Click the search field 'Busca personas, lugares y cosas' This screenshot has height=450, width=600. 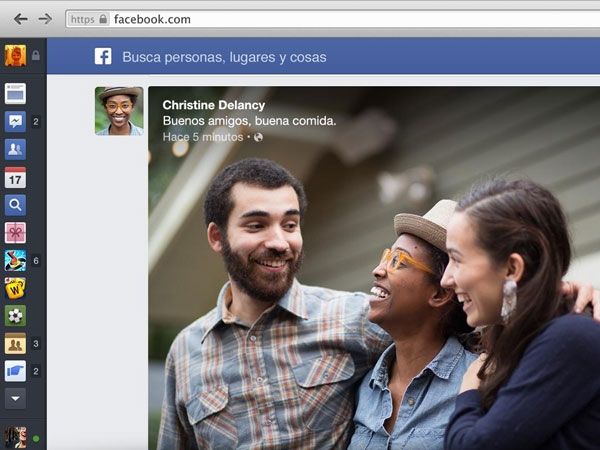click(224, 57)
